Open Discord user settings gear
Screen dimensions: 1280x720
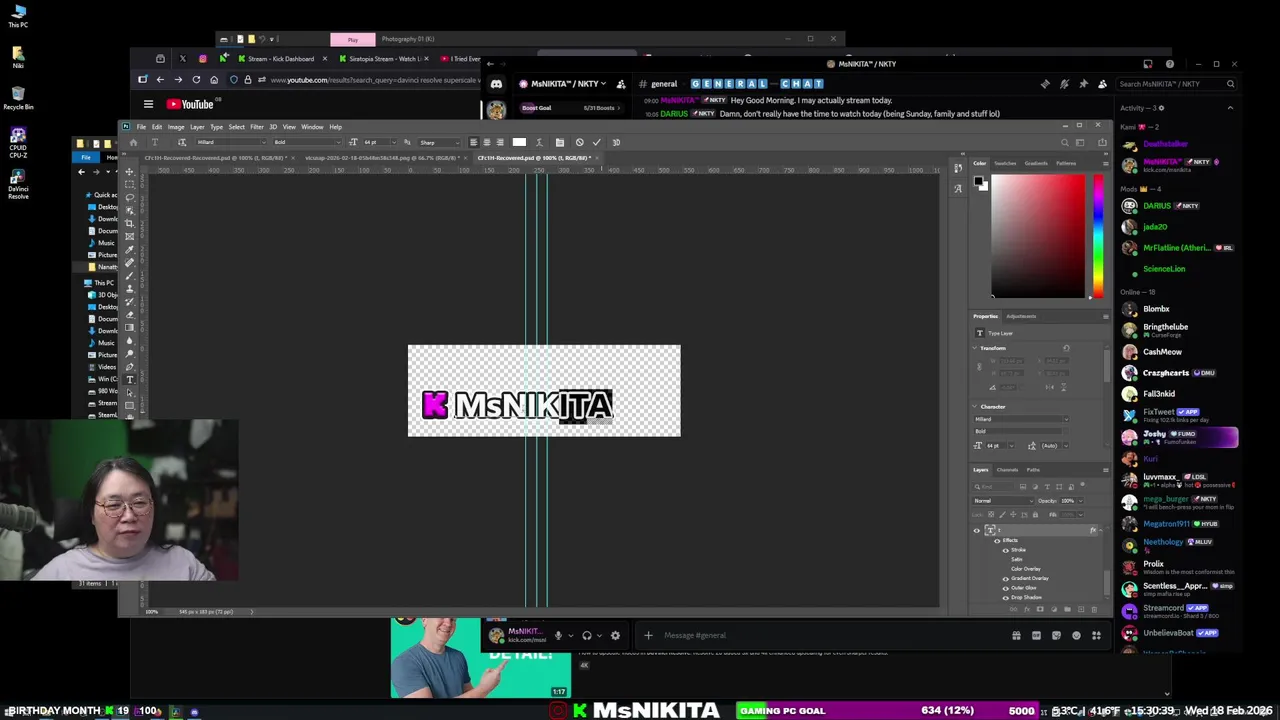615,635
